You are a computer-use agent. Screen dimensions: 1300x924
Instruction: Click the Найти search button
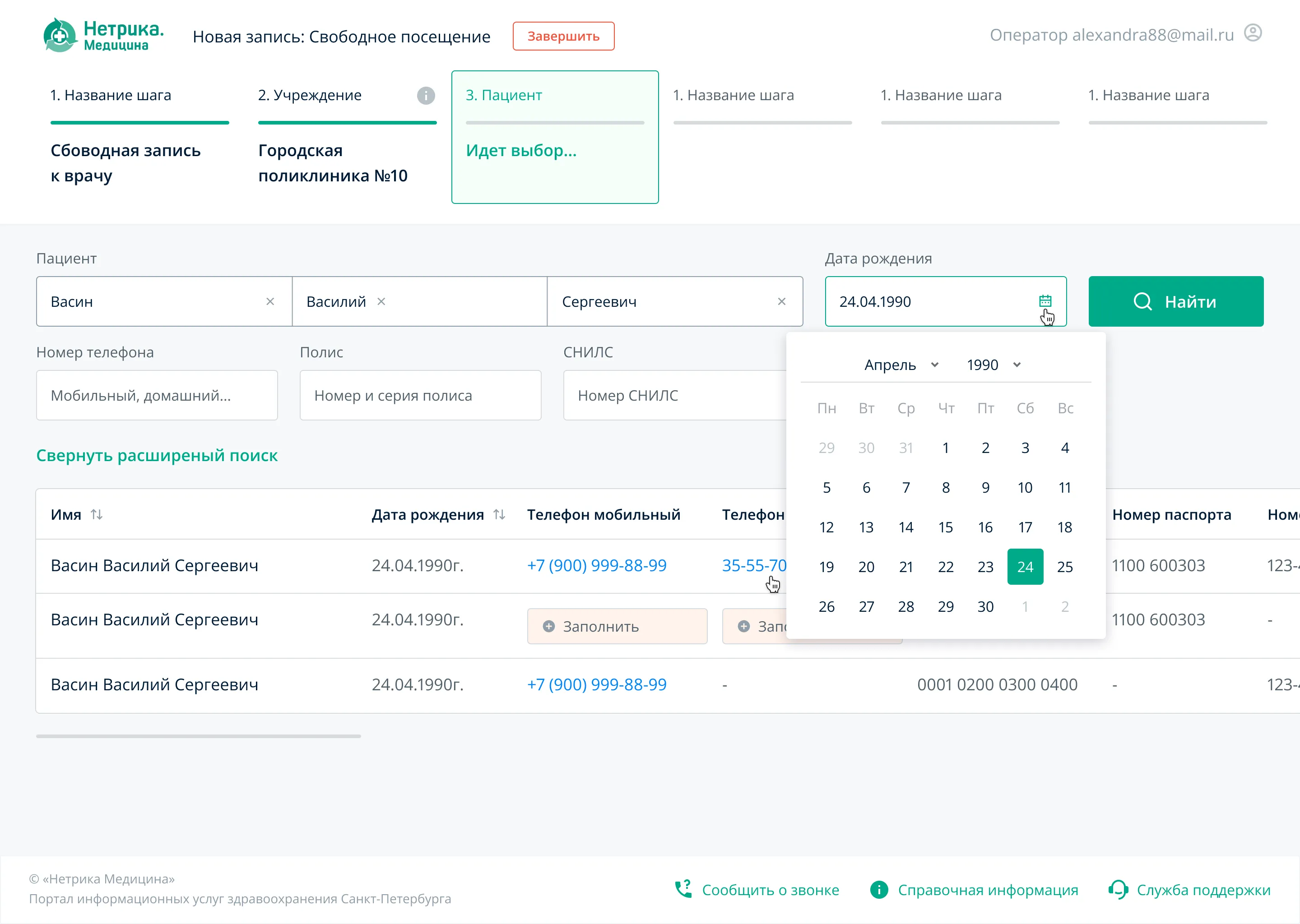(1176, 301)
